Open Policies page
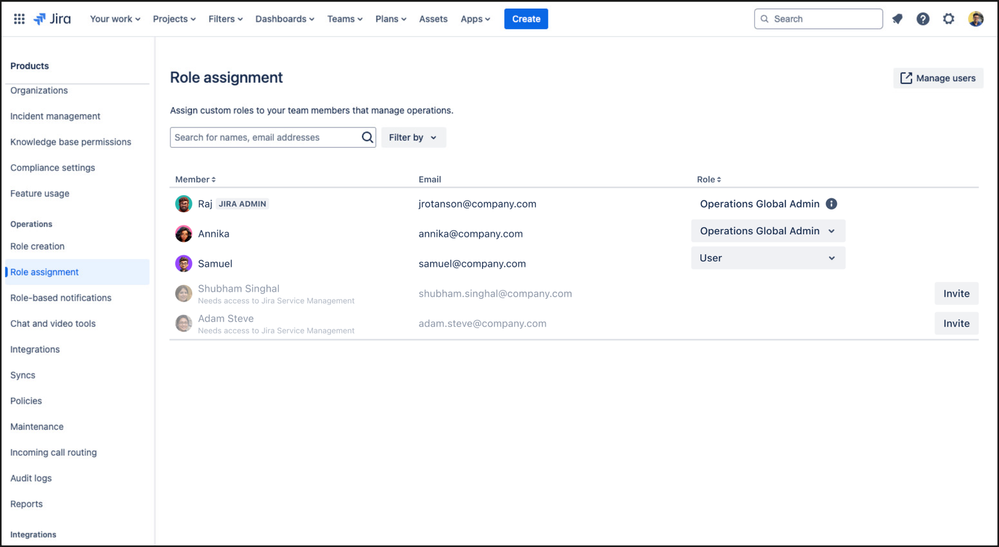This screenshot has width=999, height=547. click(x=26, y=401)
